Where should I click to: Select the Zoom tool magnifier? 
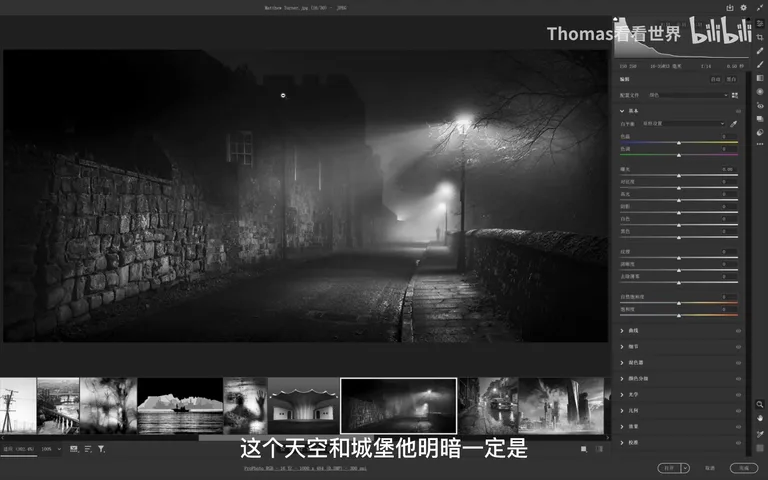tap(760, 404)
